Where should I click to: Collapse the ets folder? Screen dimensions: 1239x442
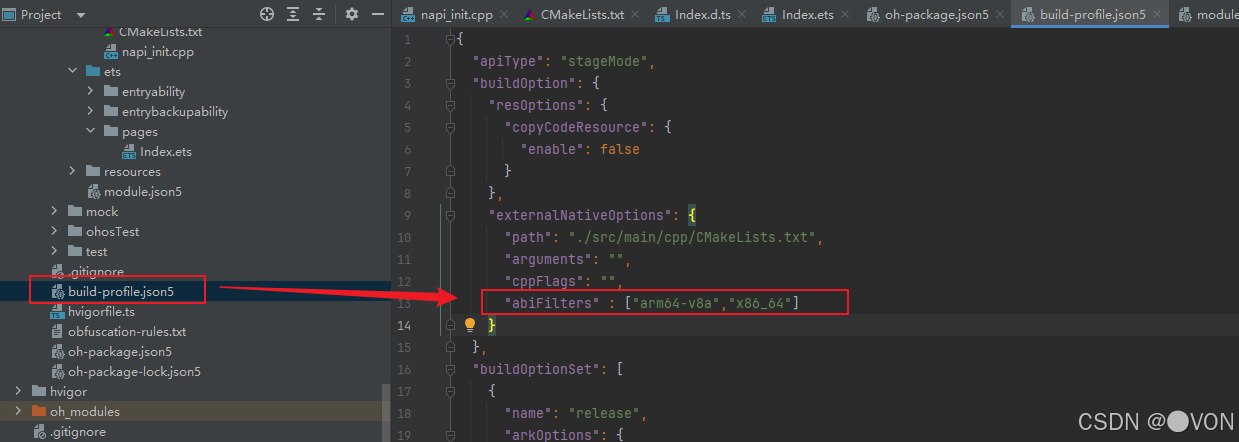[x=72, y=71]
